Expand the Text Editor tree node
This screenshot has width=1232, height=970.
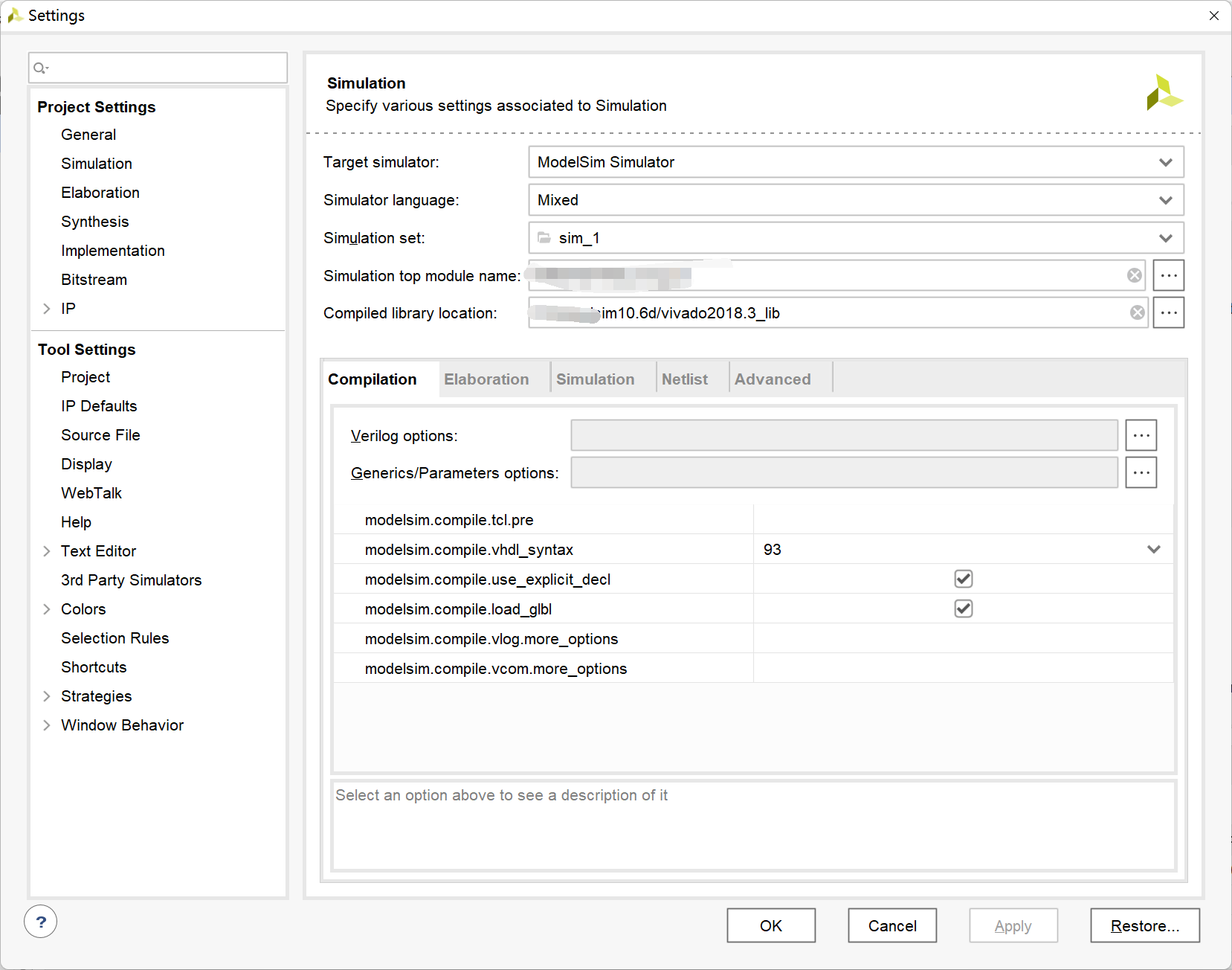[47, 551]
